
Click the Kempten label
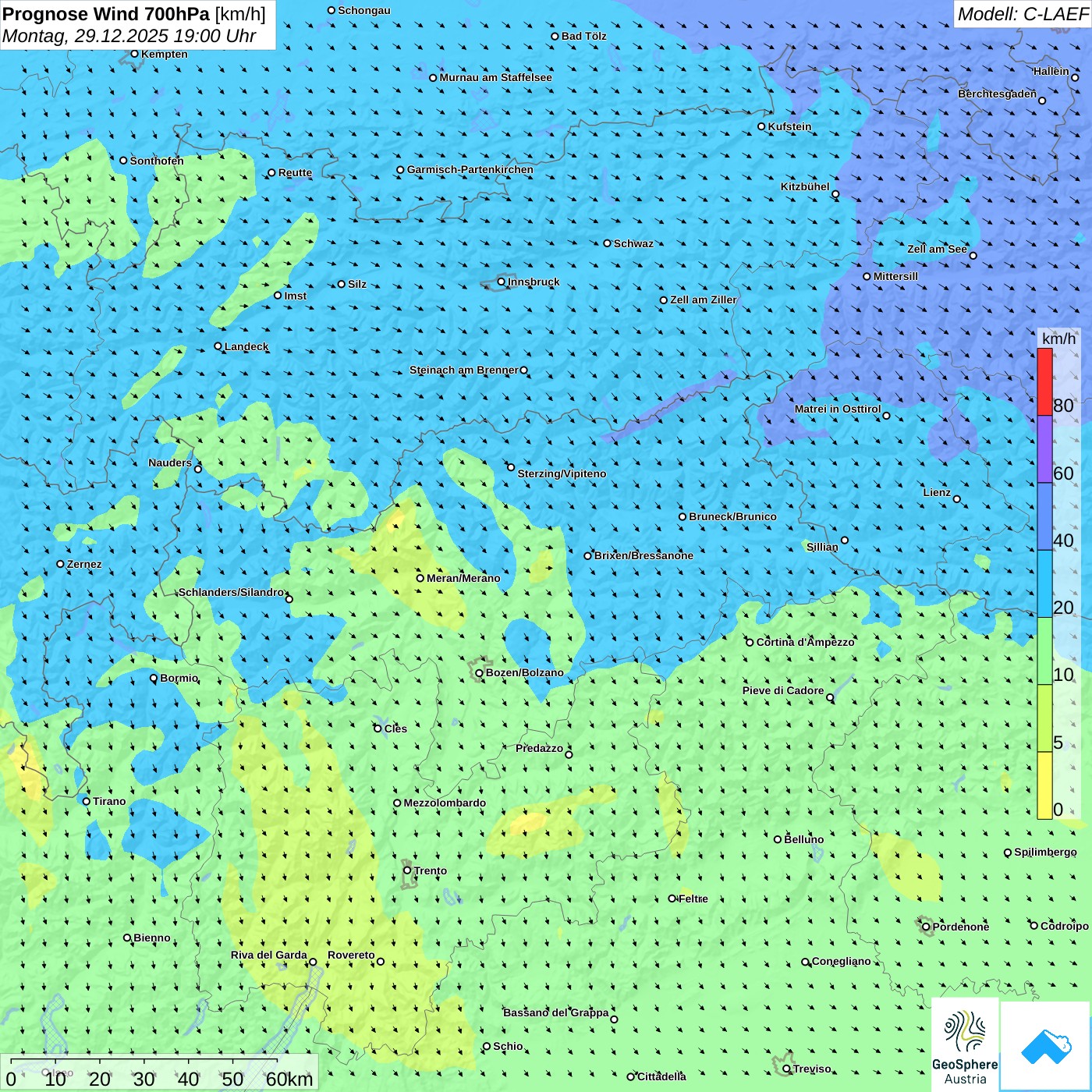165,54
